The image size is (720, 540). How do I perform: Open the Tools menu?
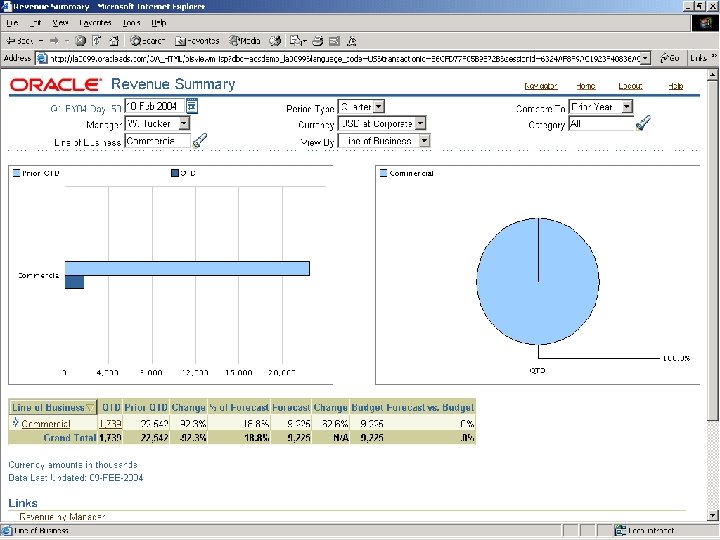(x=131, y=22)
